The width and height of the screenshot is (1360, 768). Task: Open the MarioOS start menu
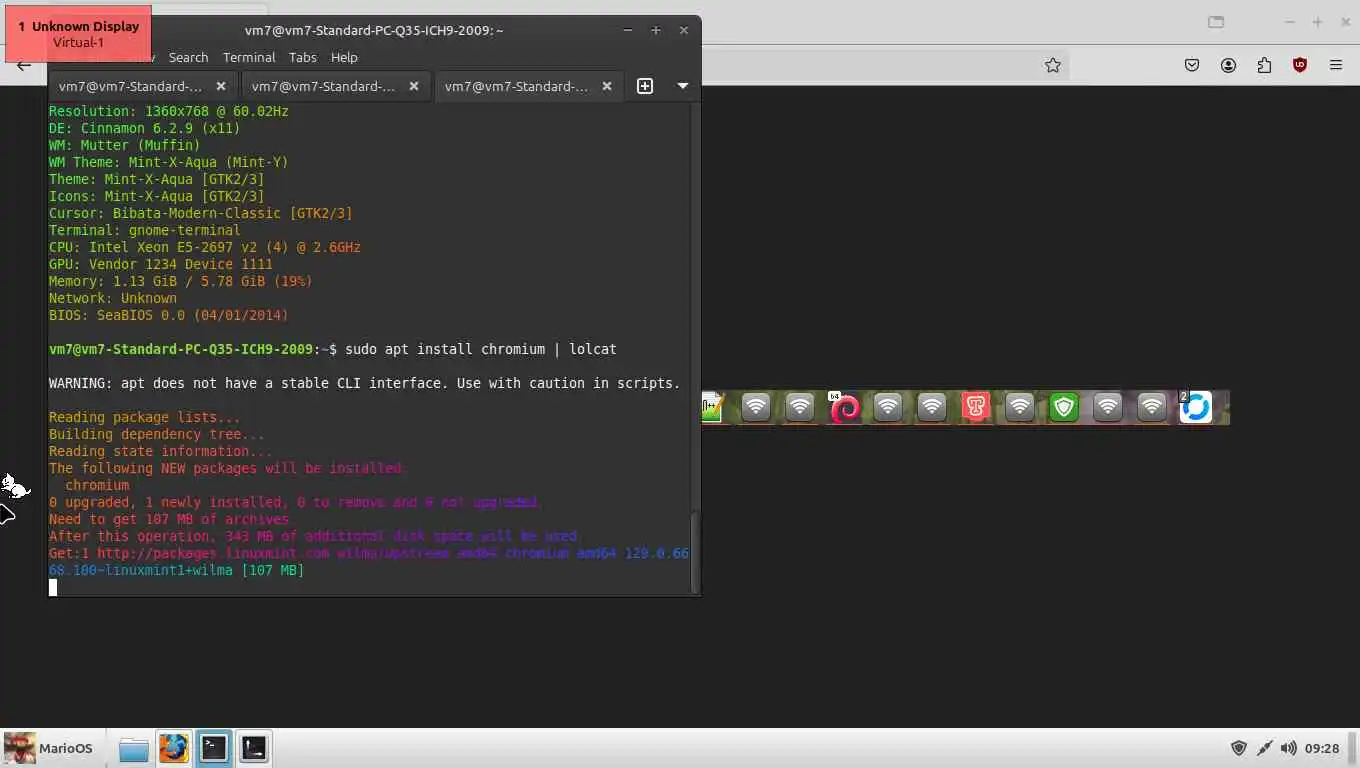point(48,748)
